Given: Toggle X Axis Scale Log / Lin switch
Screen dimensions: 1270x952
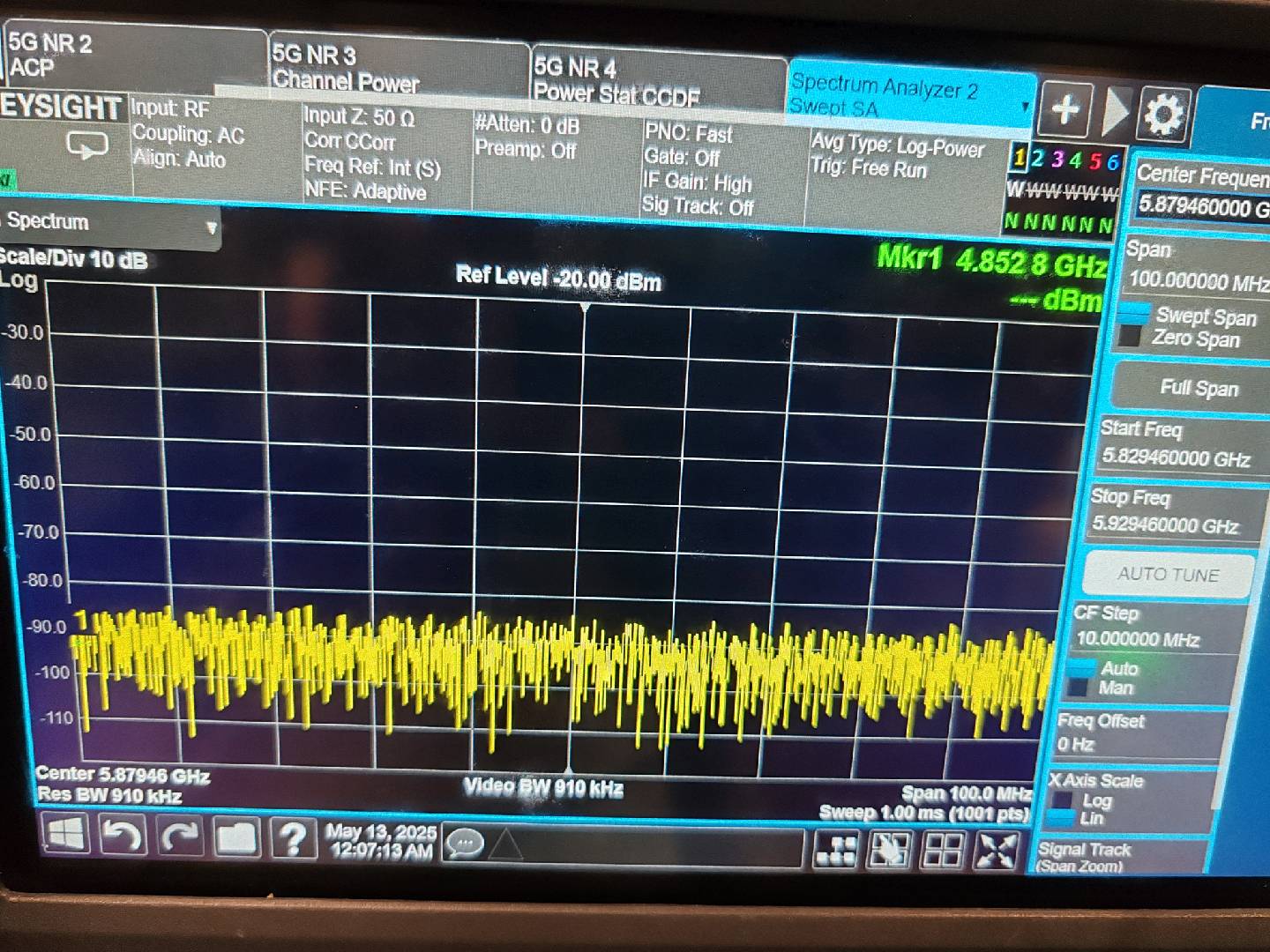Looking at the screenshot, I should coord(1061,808).
